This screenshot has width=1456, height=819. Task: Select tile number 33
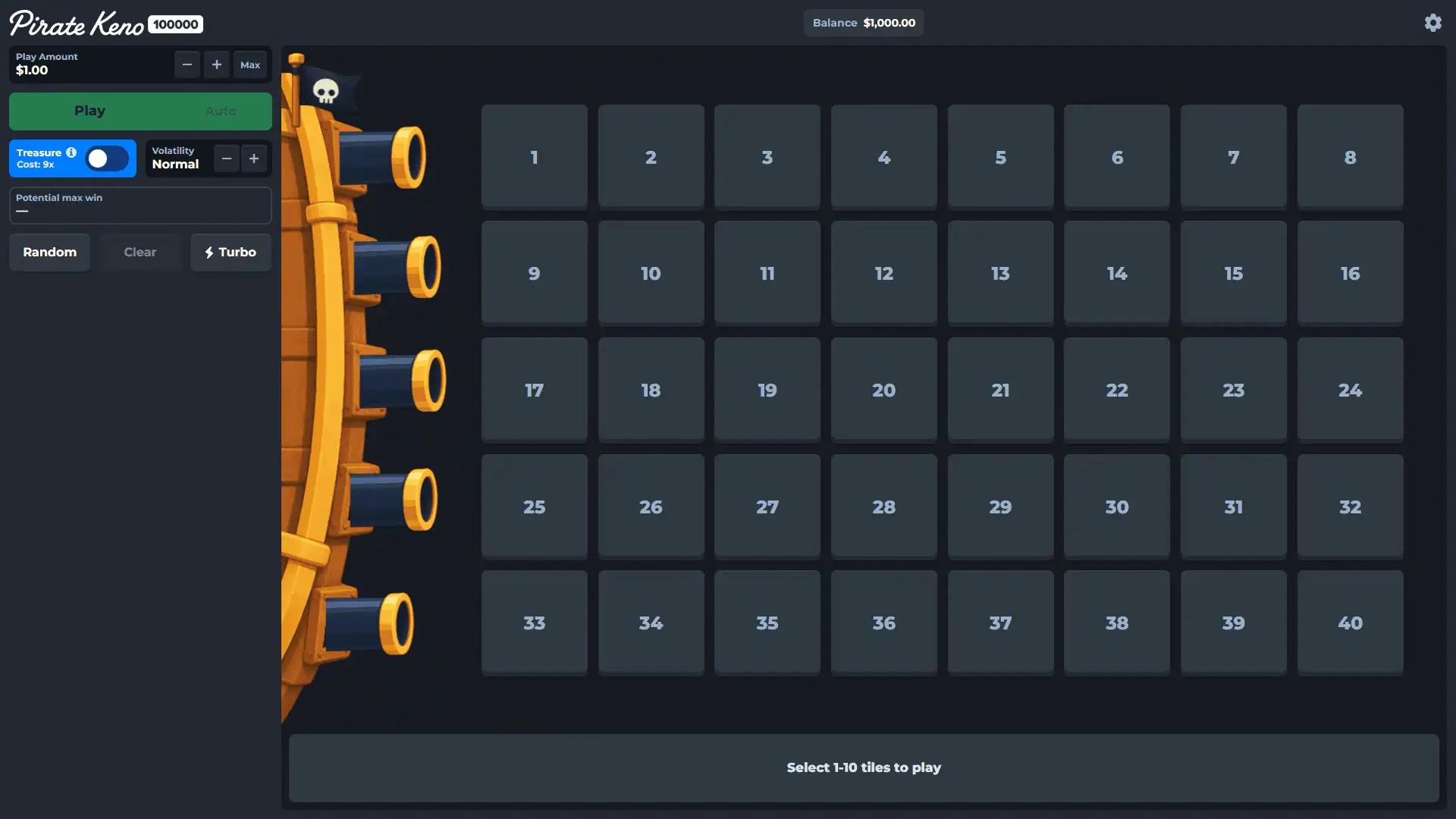[x=535, y=623]
